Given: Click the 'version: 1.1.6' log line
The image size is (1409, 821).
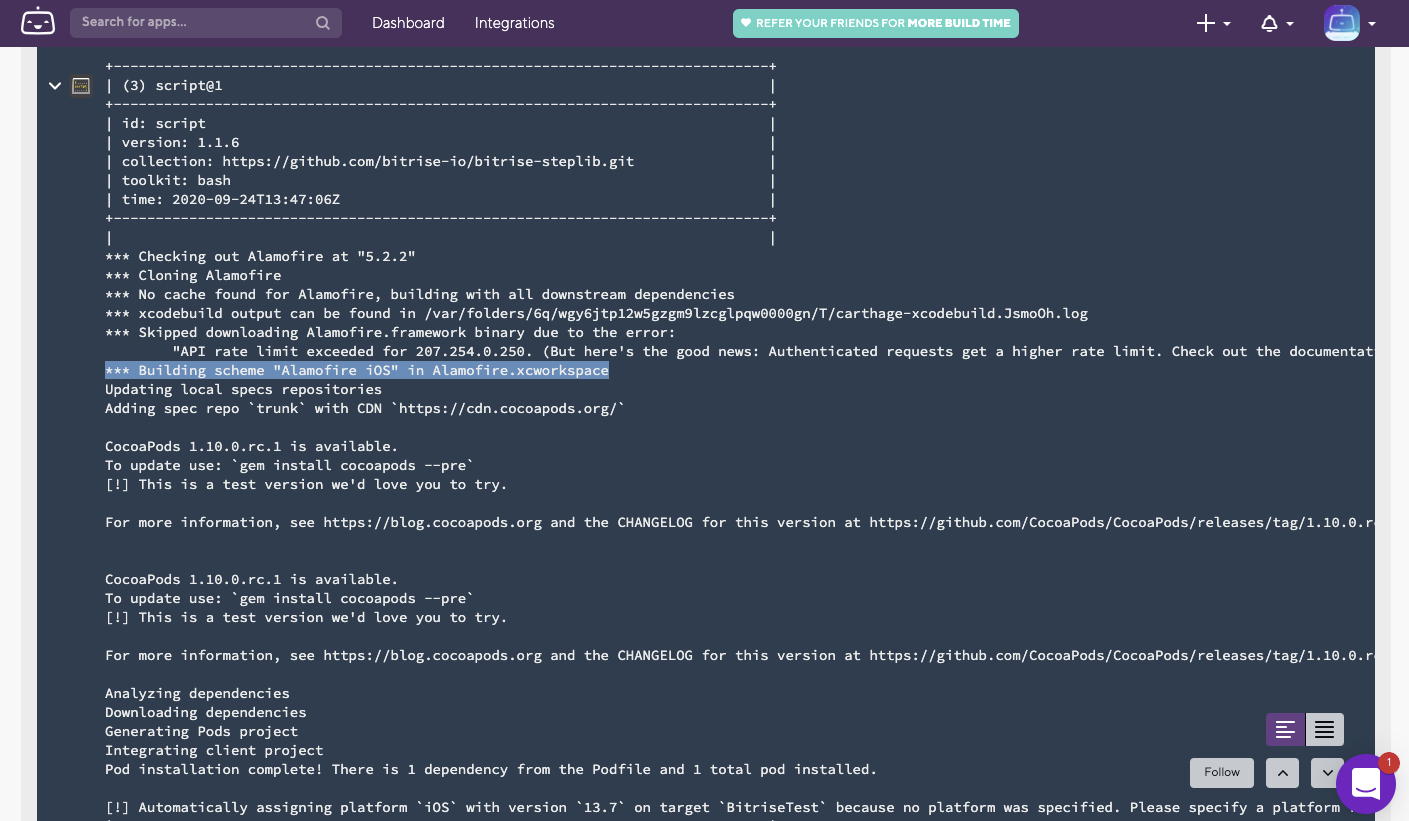Looking at the screenshot, I should [180, 143].
